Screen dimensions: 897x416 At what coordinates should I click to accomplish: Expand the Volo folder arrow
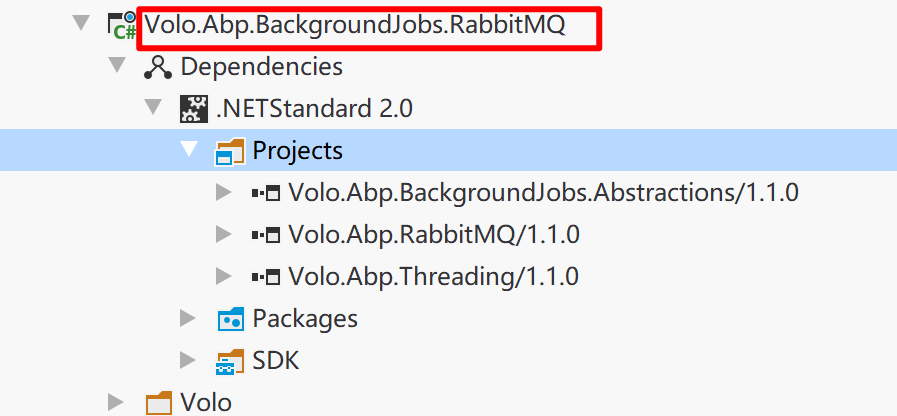tap(116, 403)
